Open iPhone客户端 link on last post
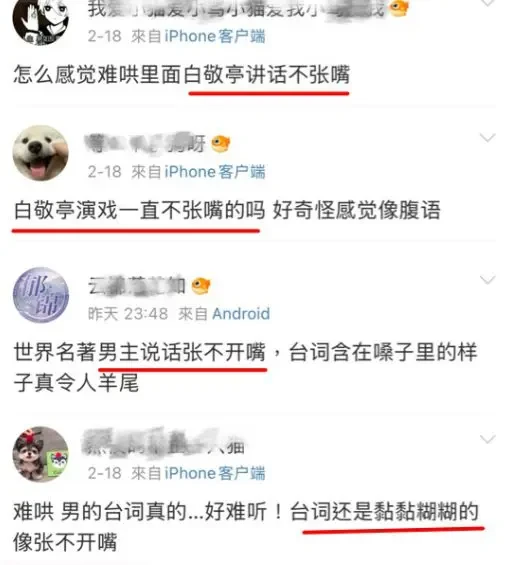Screen dimensions: 509x565 (x=215, y=473)
